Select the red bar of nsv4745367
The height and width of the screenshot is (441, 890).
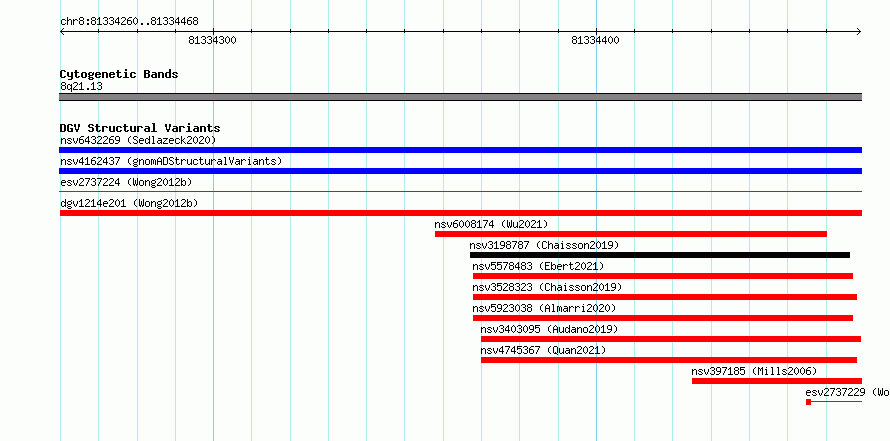click(x=669, y=360)
